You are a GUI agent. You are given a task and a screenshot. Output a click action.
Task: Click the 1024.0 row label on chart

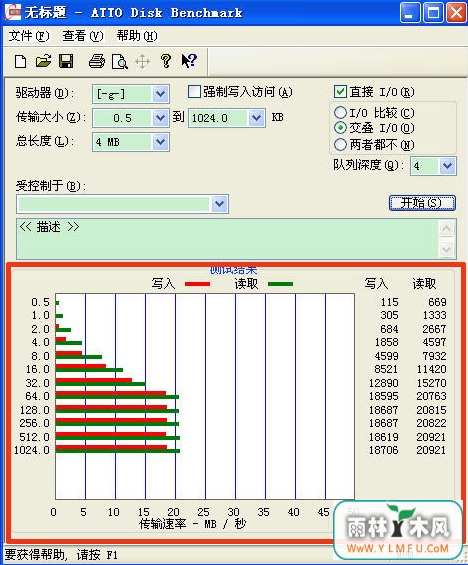[x=32, y=450]
